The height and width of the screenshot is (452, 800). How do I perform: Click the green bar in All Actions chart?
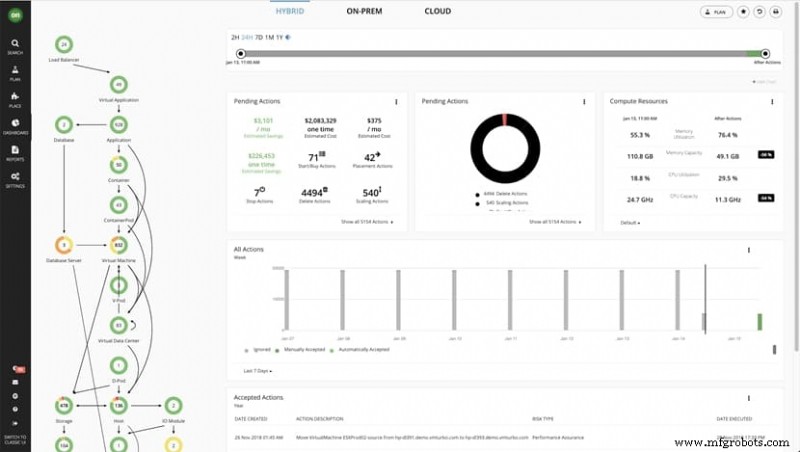(x=760, y=322)
